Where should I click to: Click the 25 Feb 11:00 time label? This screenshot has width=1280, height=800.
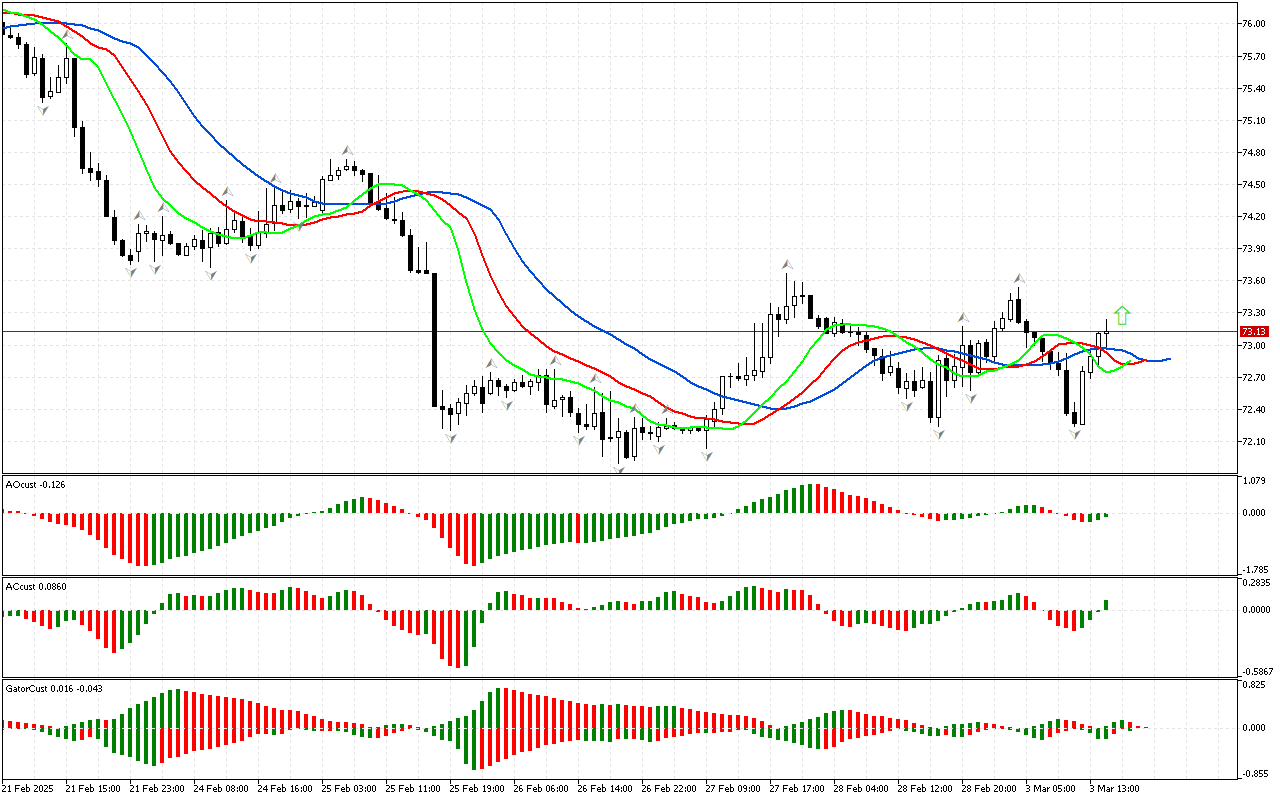(413, 789)
